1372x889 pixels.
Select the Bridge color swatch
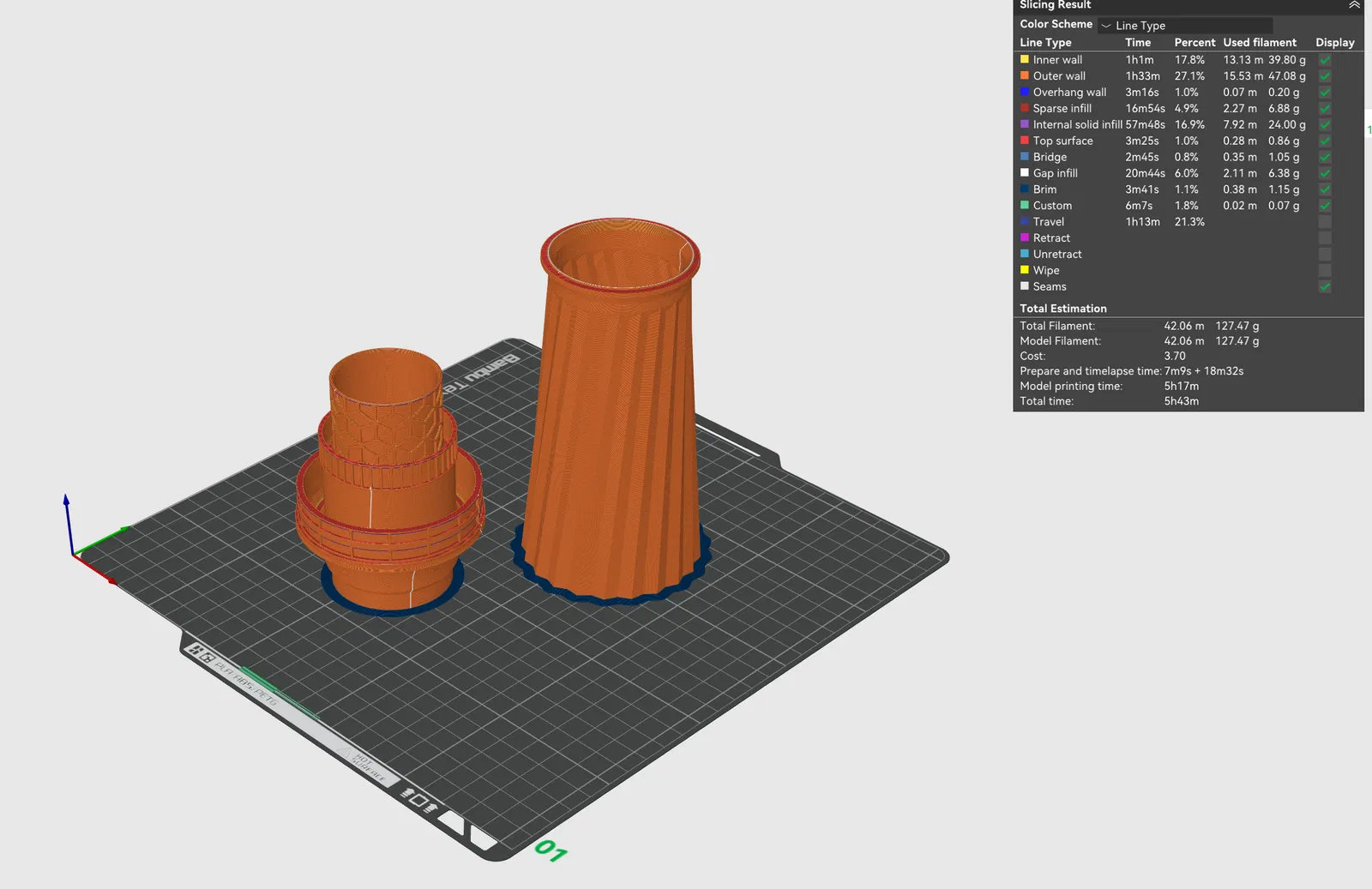click(1024, 157)
